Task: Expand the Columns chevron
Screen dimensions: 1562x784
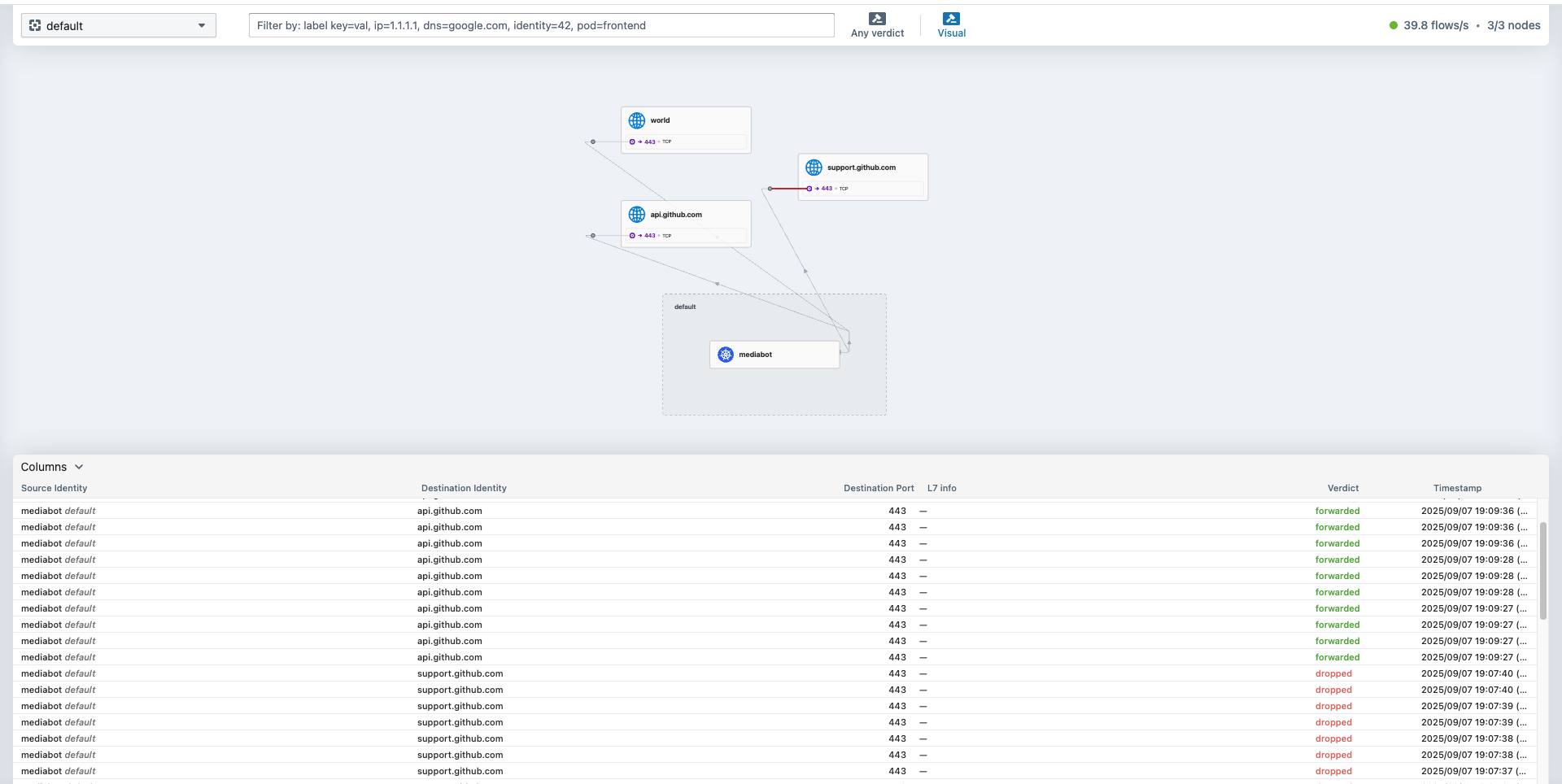Action: click(79, 467)
